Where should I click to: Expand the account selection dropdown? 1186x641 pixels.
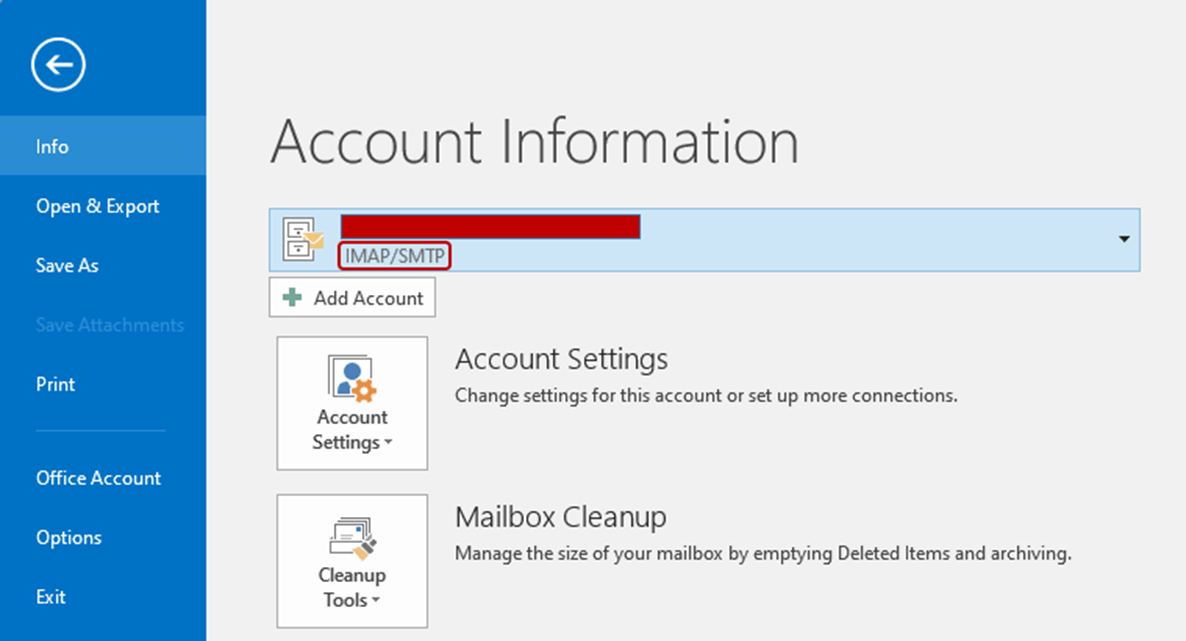pyautogui.click(x=1125, y=240)
